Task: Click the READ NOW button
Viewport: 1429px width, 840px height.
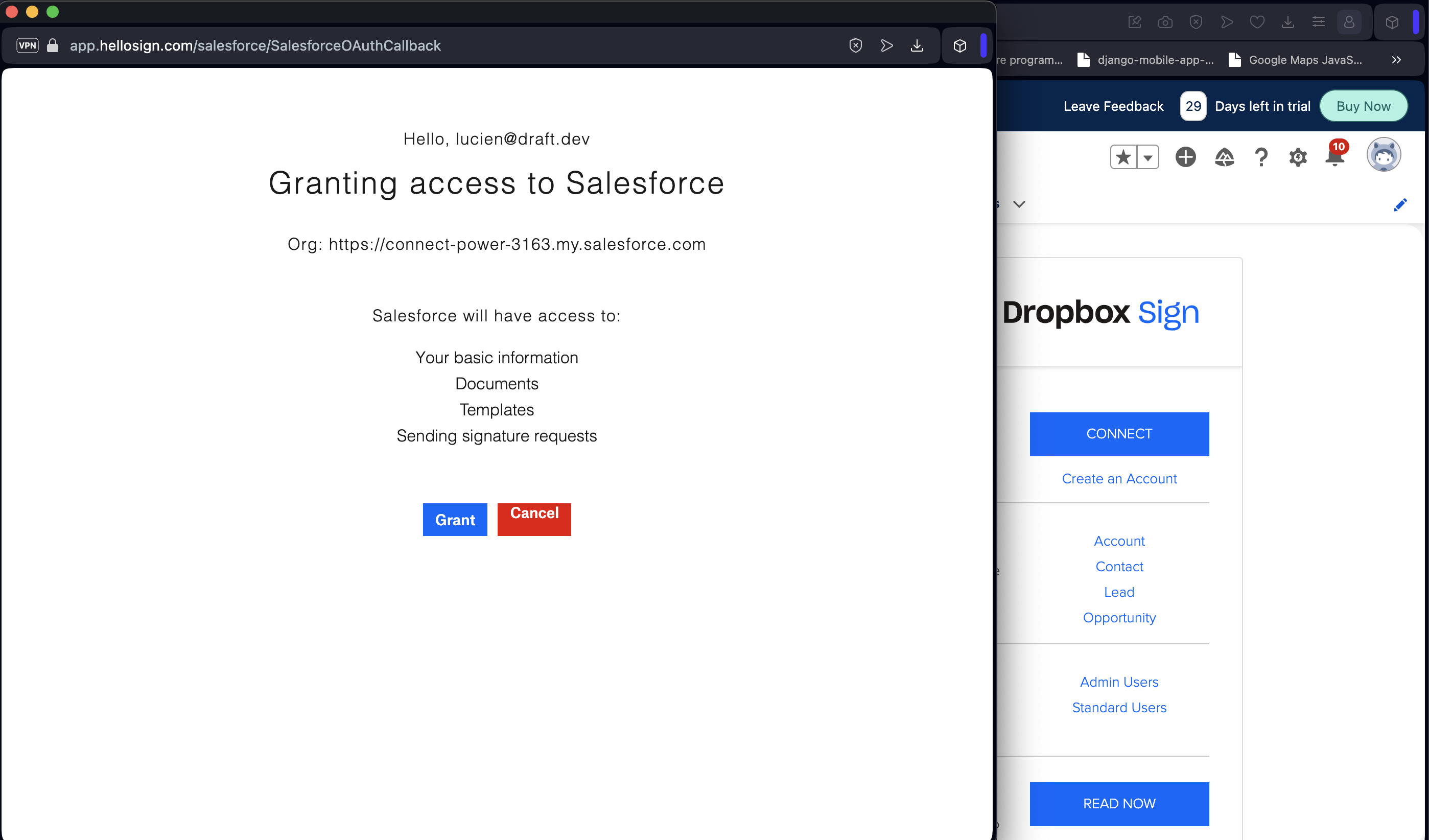Action: [1119, 804]
